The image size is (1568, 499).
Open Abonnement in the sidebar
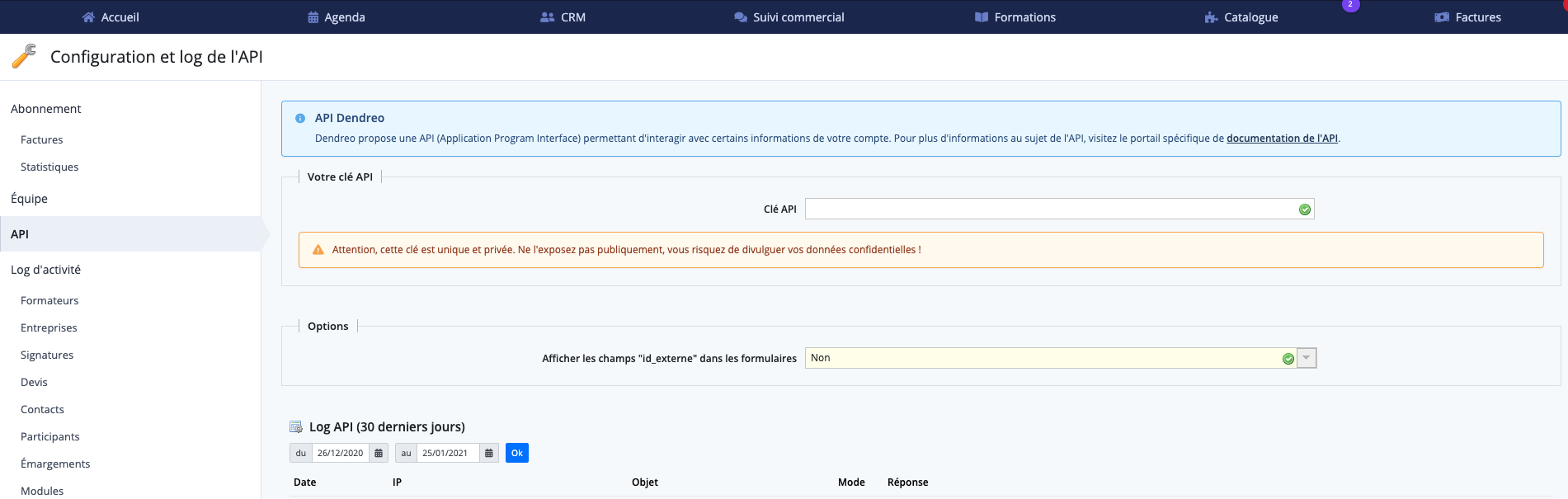[46, 109]
